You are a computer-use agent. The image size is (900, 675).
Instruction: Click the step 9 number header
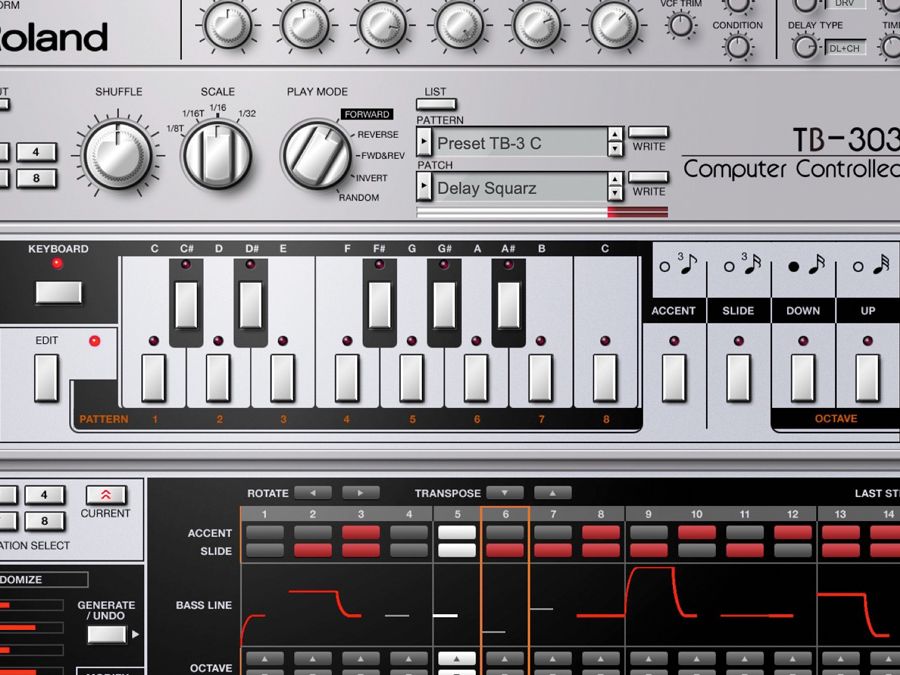[649, 514]
